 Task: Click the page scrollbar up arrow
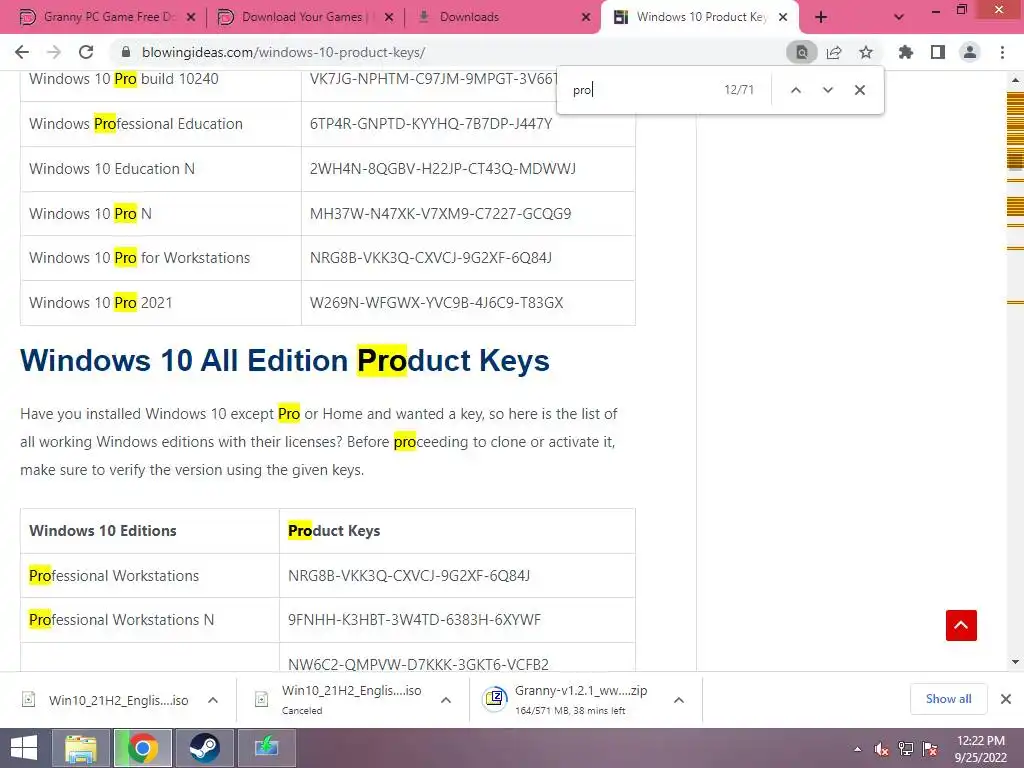[x=1015, y=80]
